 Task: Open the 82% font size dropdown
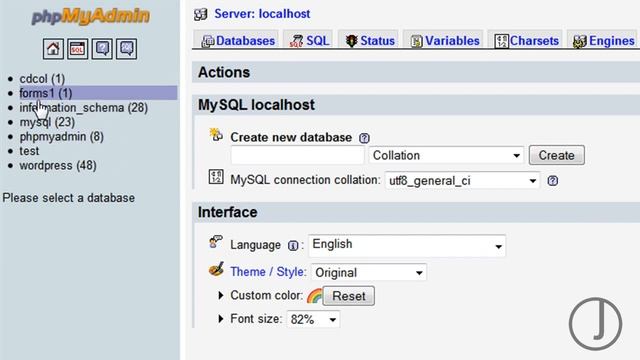313,319
